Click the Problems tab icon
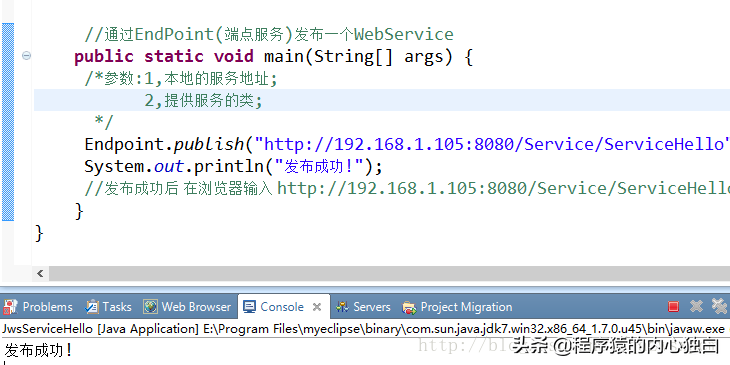The width and height of the screenshot is (730, 365). (10, 307)
